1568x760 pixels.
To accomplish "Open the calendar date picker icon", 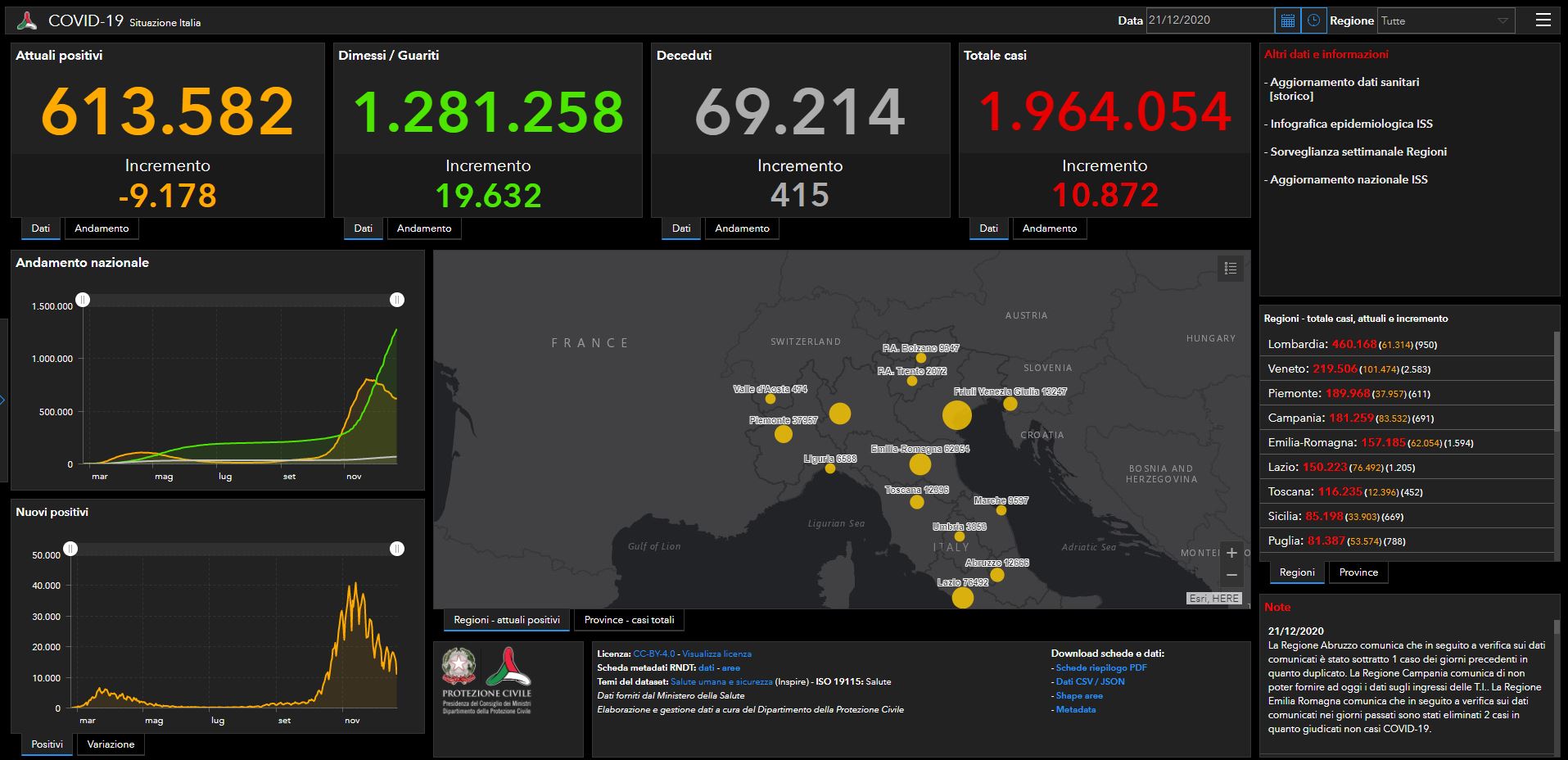I will pyautogui.click(x=1287, y=20).
